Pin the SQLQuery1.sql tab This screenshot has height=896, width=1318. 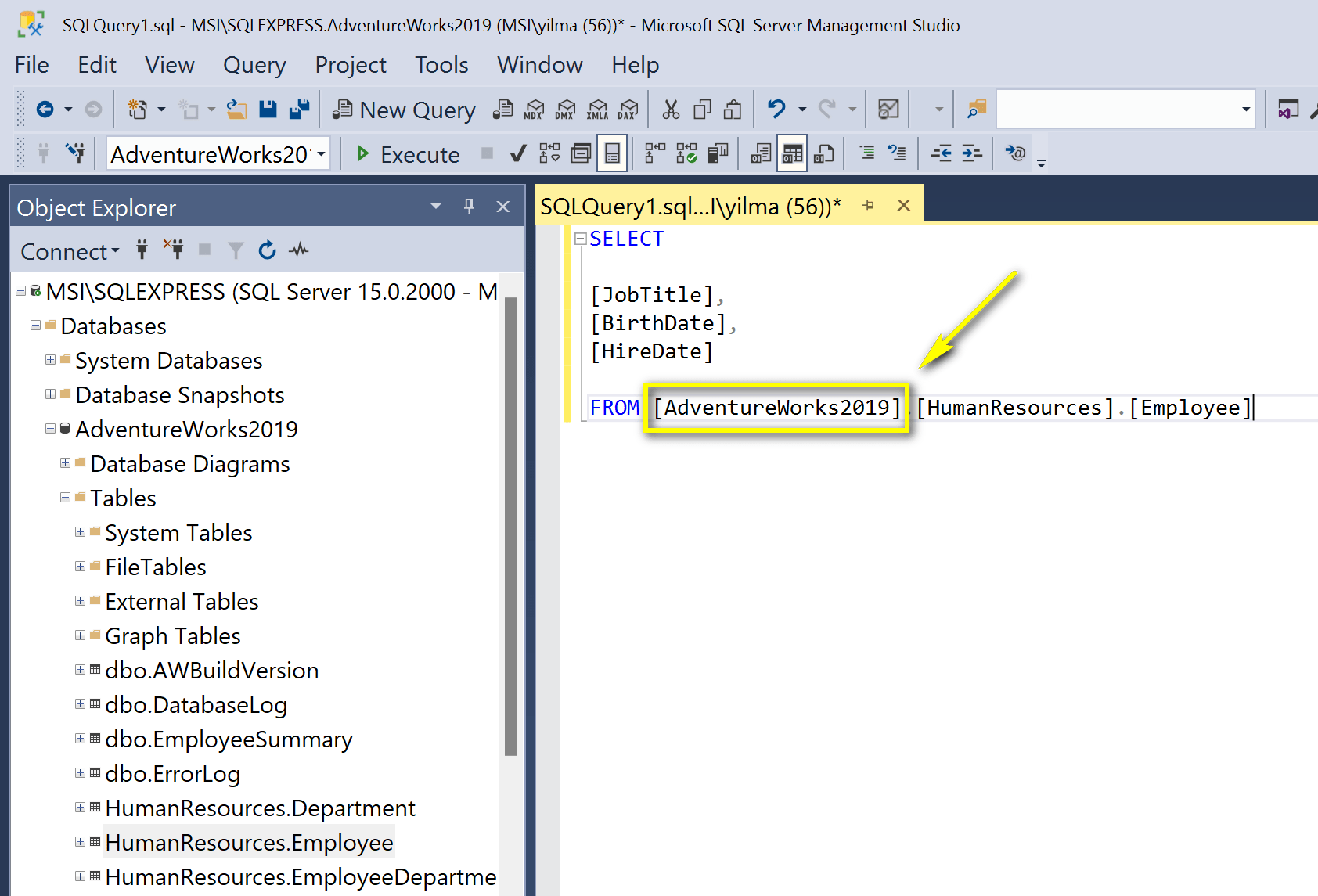tap(869, 205)
